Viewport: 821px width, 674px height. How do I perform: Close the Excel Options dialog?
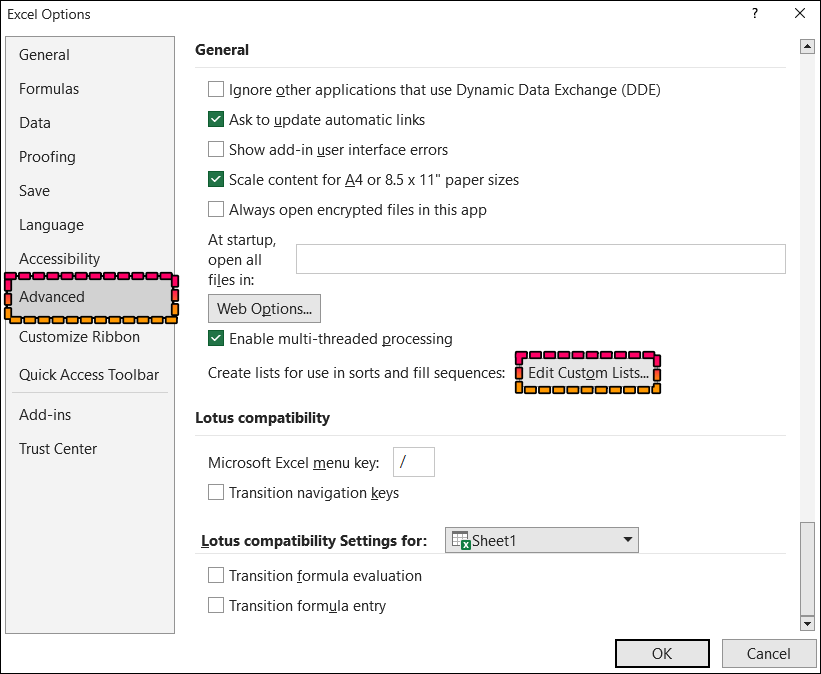(x=800, y=14)
